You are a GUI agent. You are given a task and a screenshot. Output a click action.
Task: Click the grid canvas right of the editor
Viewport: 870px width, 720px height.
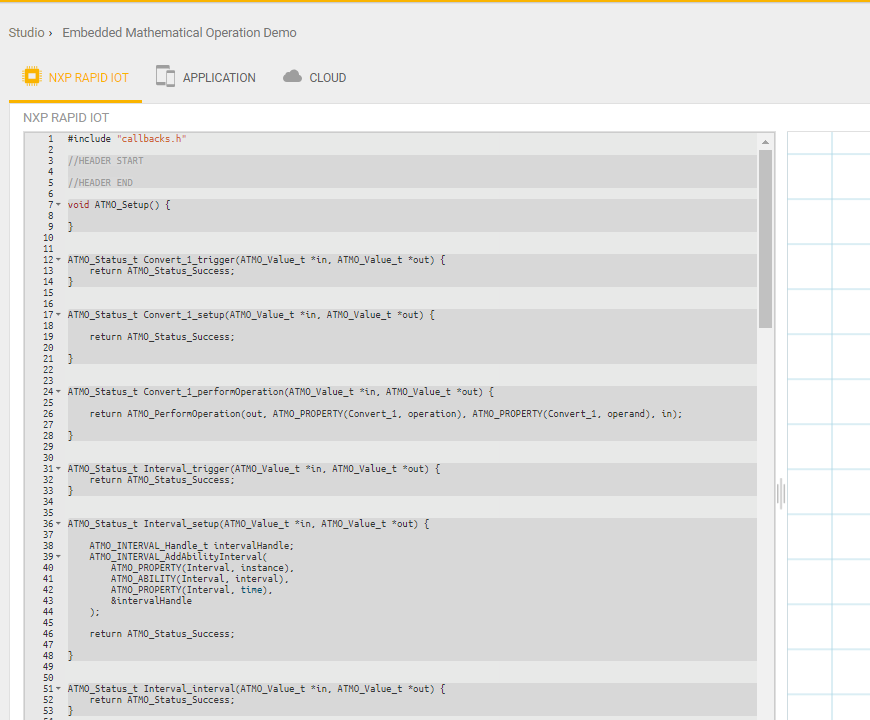pos(828,400)
